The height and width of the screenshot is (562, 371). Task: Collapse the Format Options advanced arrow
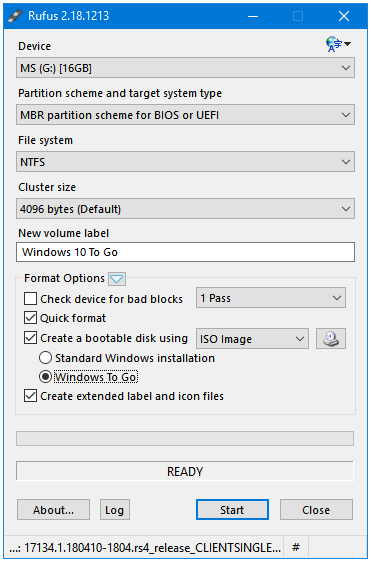[x=117, y=279]
